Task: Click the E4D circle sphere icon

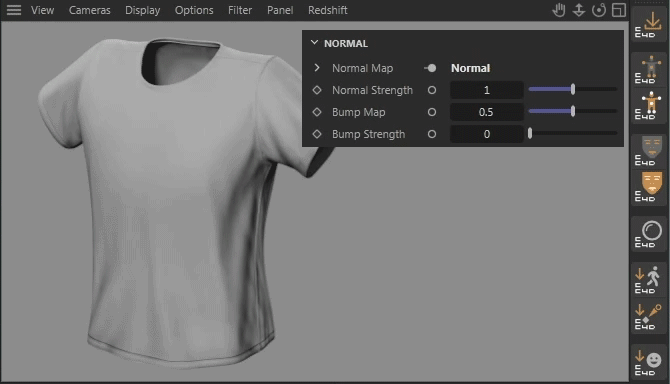Action: (x=649, y=234)
